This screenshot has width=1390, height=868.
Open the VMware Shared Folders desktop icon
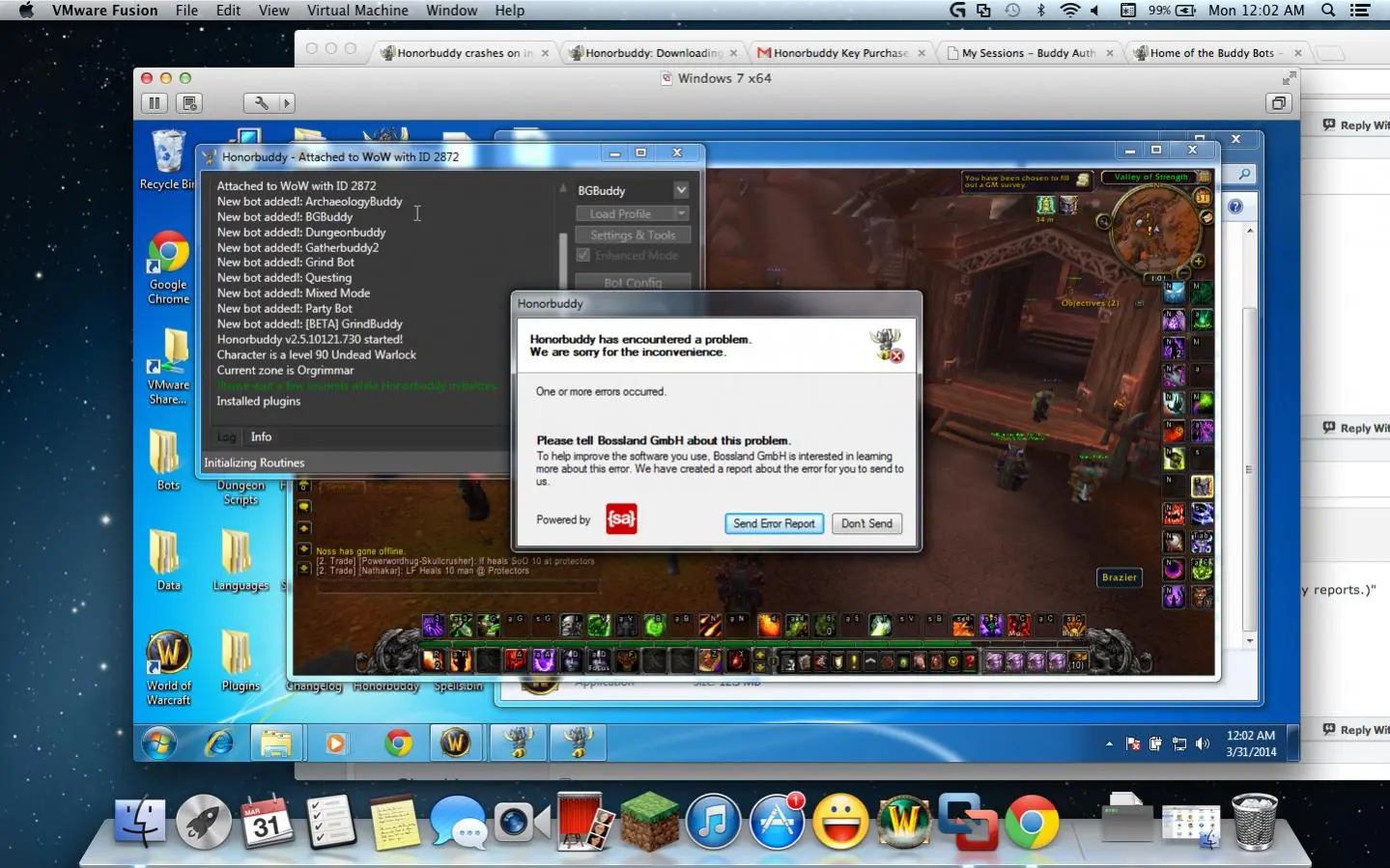pyautogui.click(x=168, y=367)
